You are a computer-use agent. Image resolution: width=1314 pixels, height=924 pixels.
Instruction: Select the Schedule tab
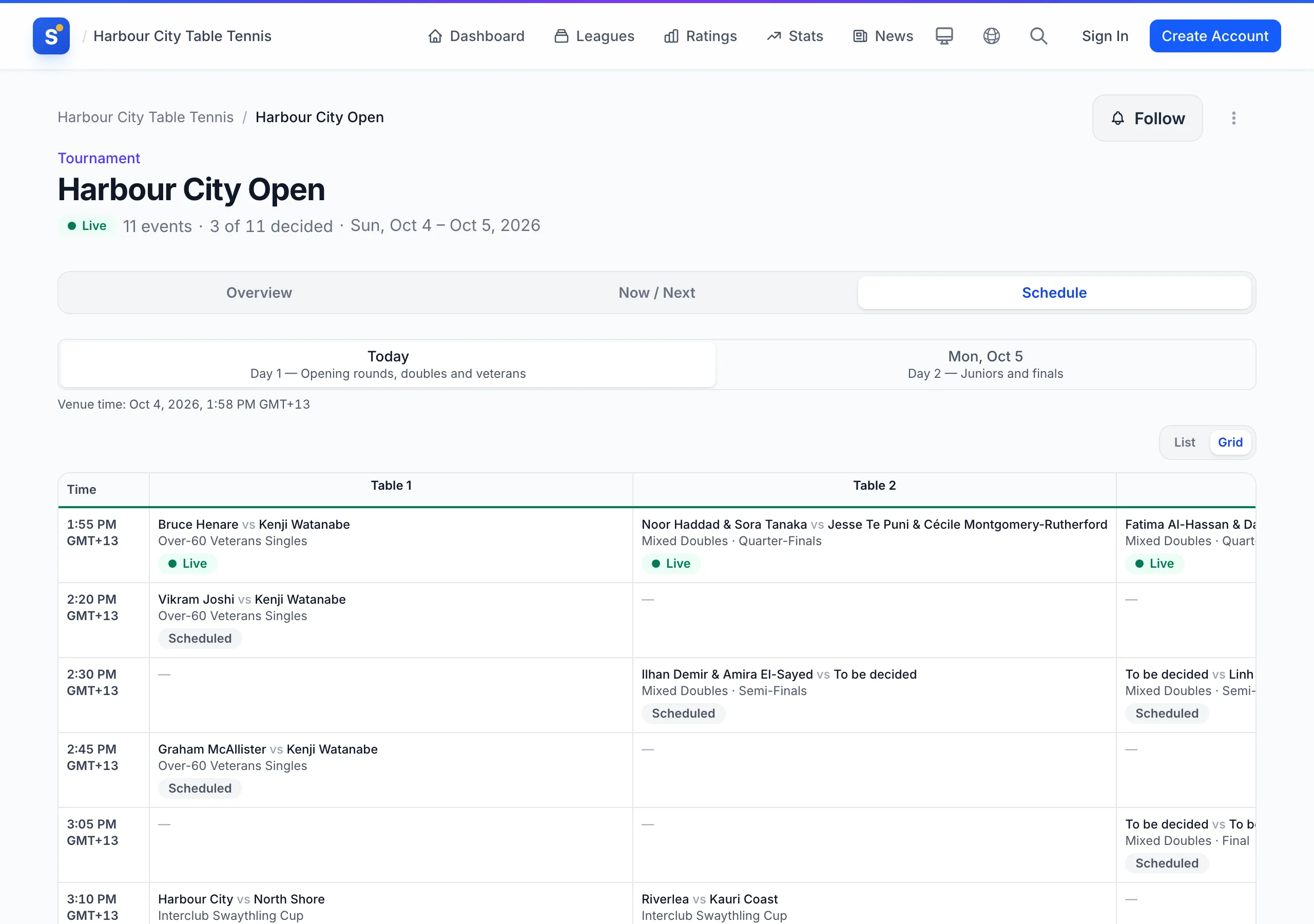coord(1054,293)
